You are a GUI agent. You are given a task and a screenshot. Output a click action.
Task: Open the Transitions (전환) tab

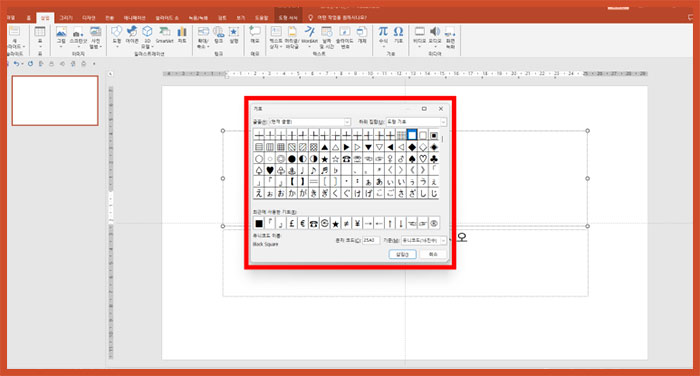click(109, 18)
